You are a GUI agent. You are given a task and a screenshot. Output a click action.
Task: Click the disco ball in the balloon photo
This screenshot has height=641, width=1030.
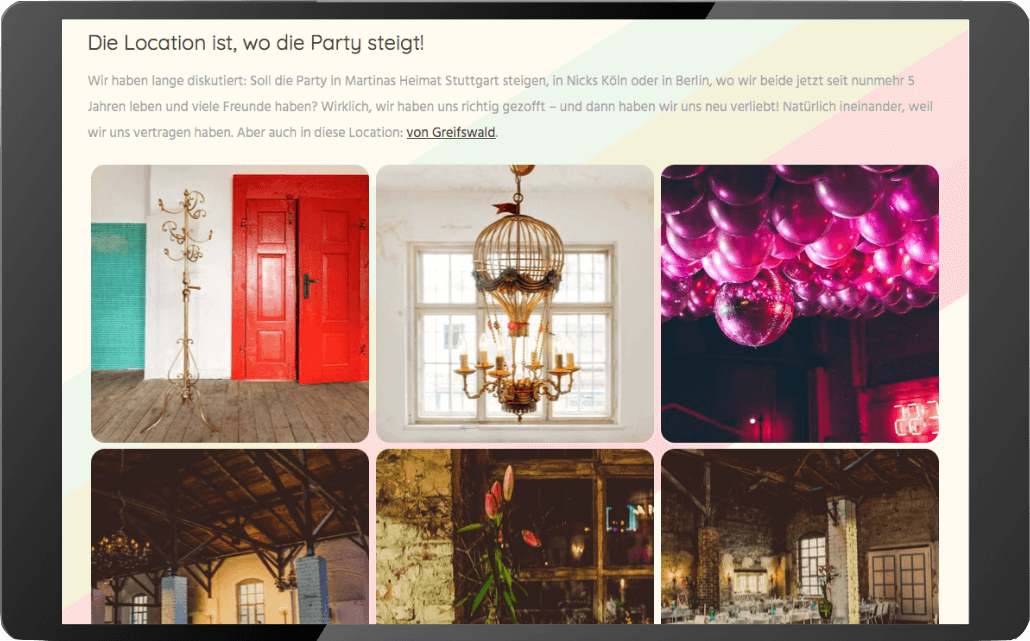[x=753, y=312]
